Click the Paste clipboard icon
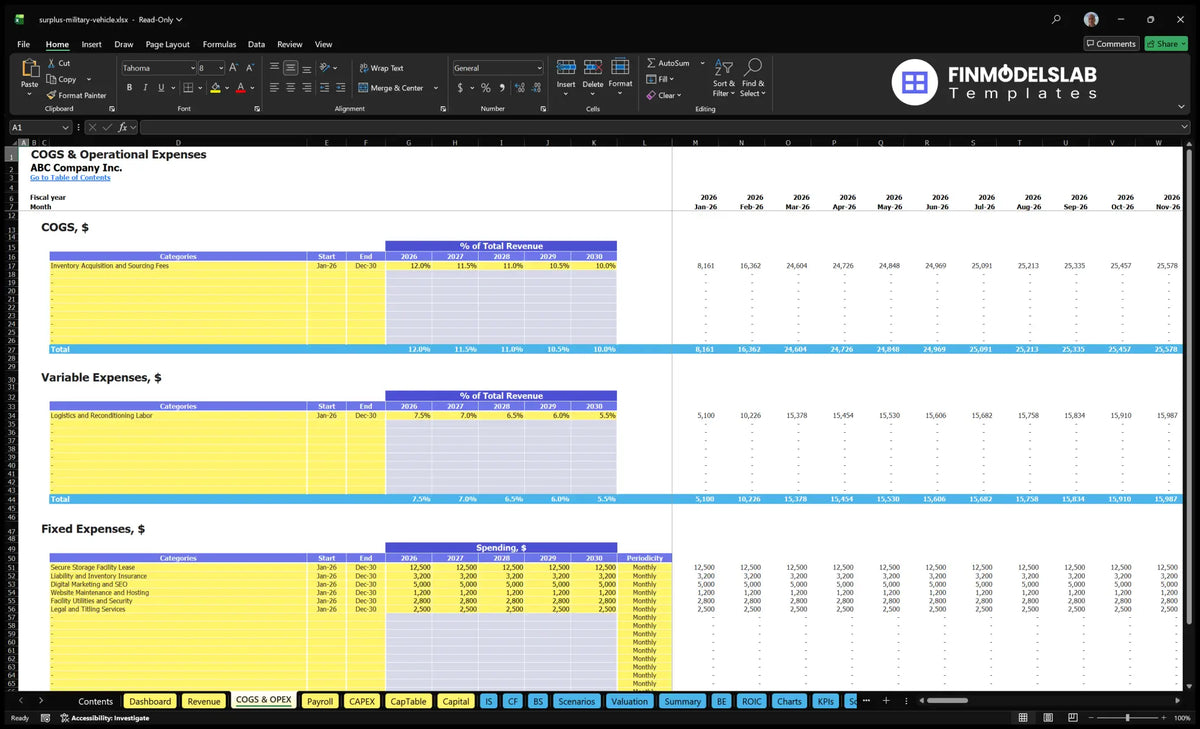The height and width of the screenshot is (729, 1200). click(30, 70)
